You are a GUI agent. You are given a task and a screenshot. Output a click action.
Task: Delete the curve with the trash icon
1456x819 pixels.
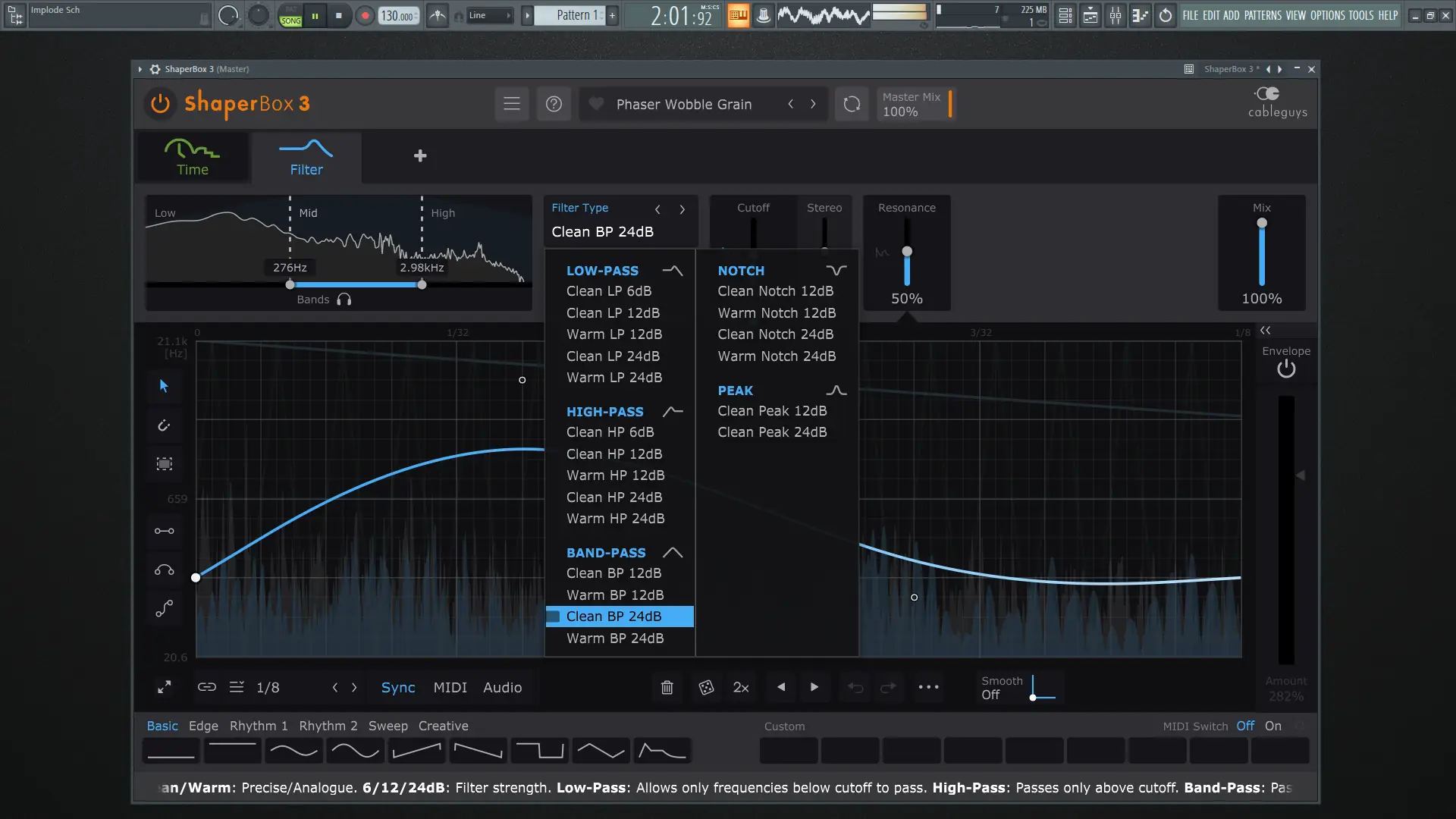click(x=667, y=687)
